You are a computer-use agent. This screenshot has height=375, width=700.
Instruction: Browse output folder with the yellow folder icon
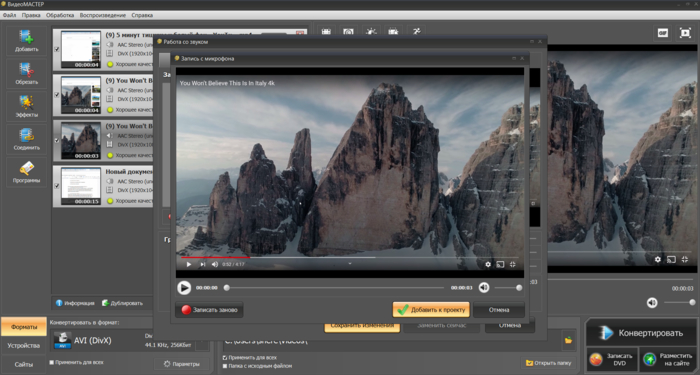coord(568,340)
